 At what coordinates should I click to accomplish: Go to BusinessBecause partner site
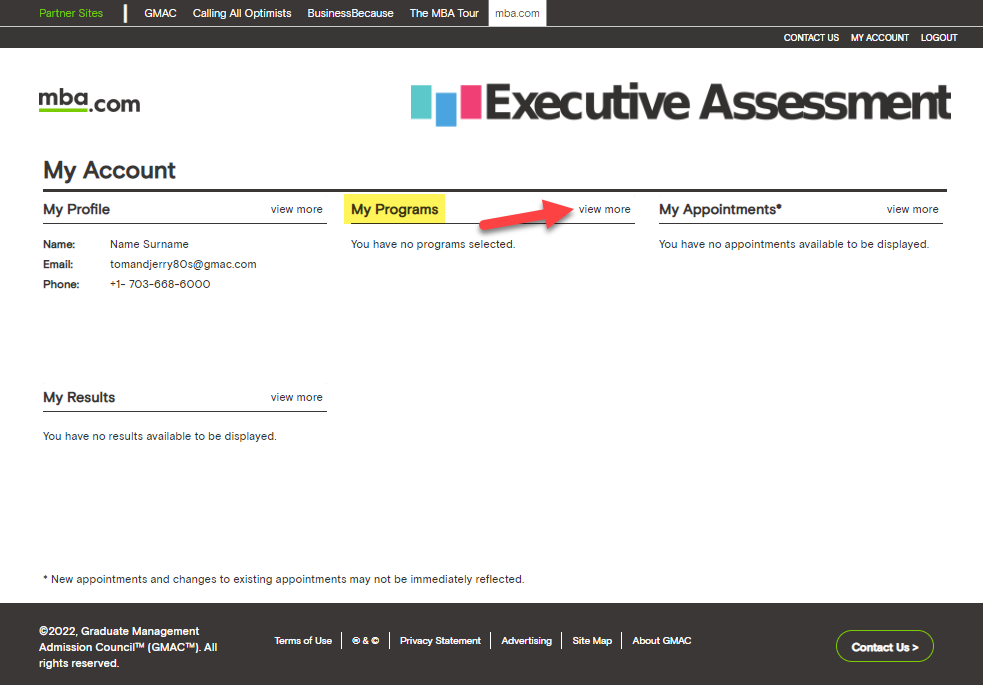(350, 13)
